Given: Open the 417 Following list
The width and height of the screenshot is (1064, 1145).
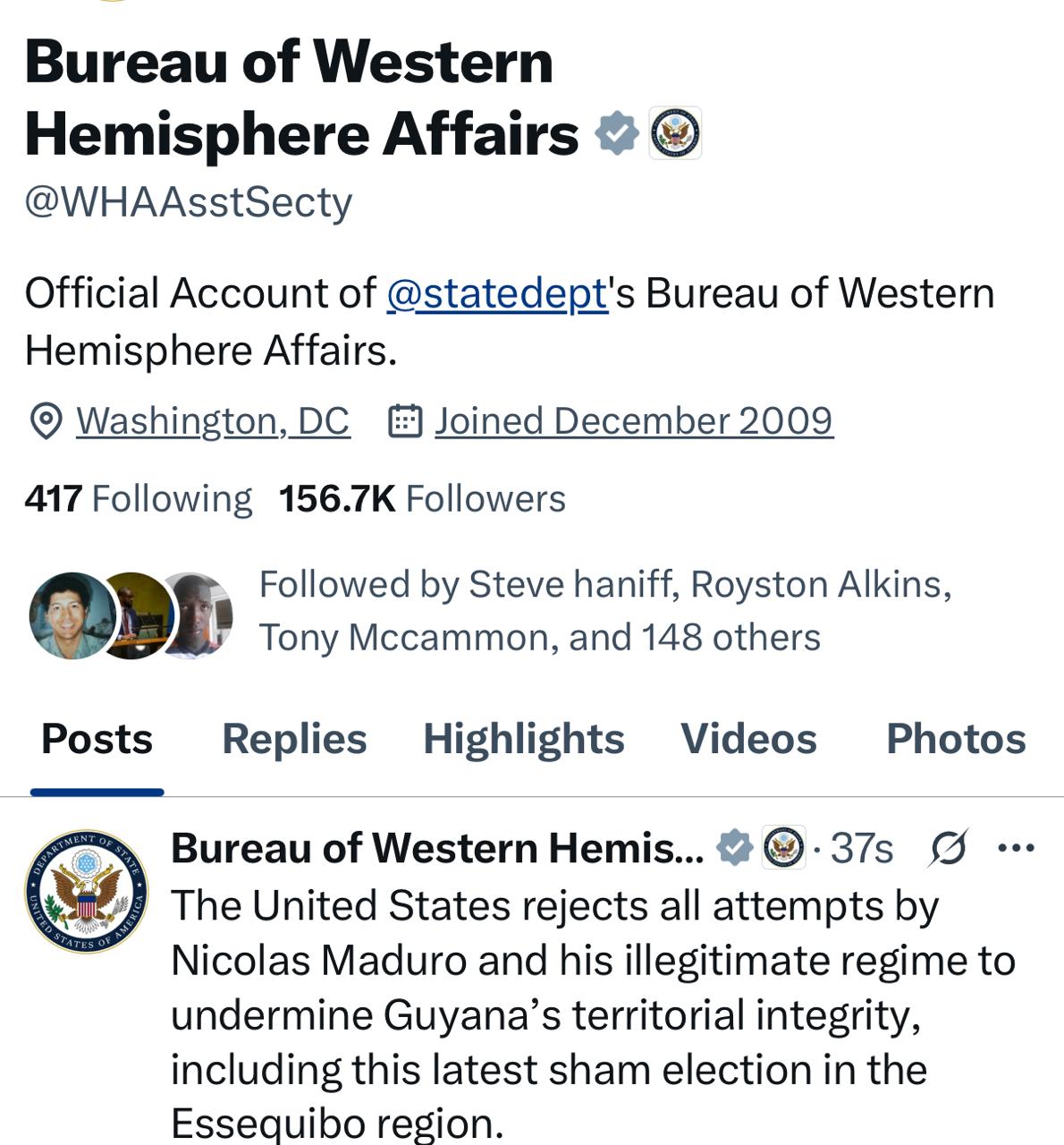Looking at the screenshot, I should (x=138, y=498).
